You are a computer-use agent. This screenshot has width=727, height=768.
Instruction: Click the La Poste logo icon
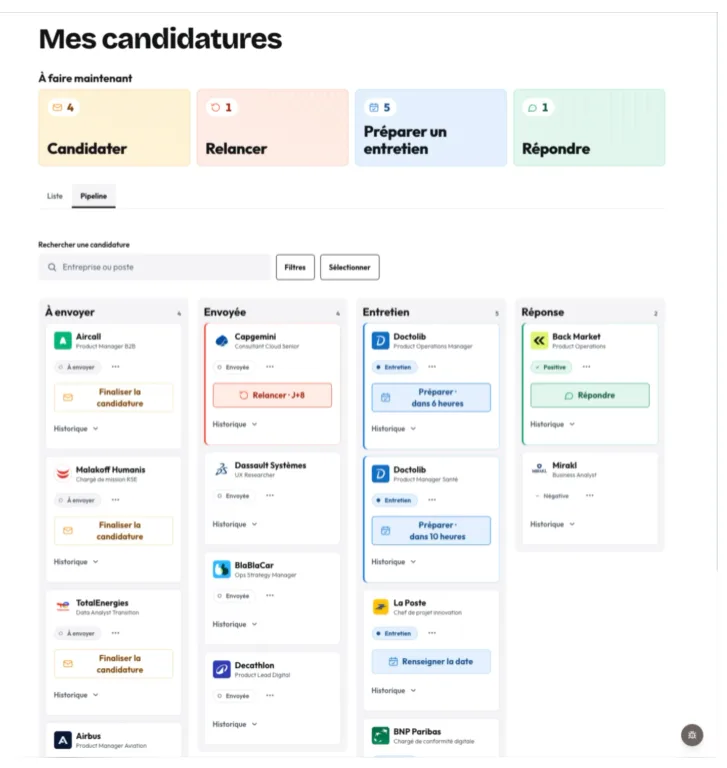tap(380, 607)
